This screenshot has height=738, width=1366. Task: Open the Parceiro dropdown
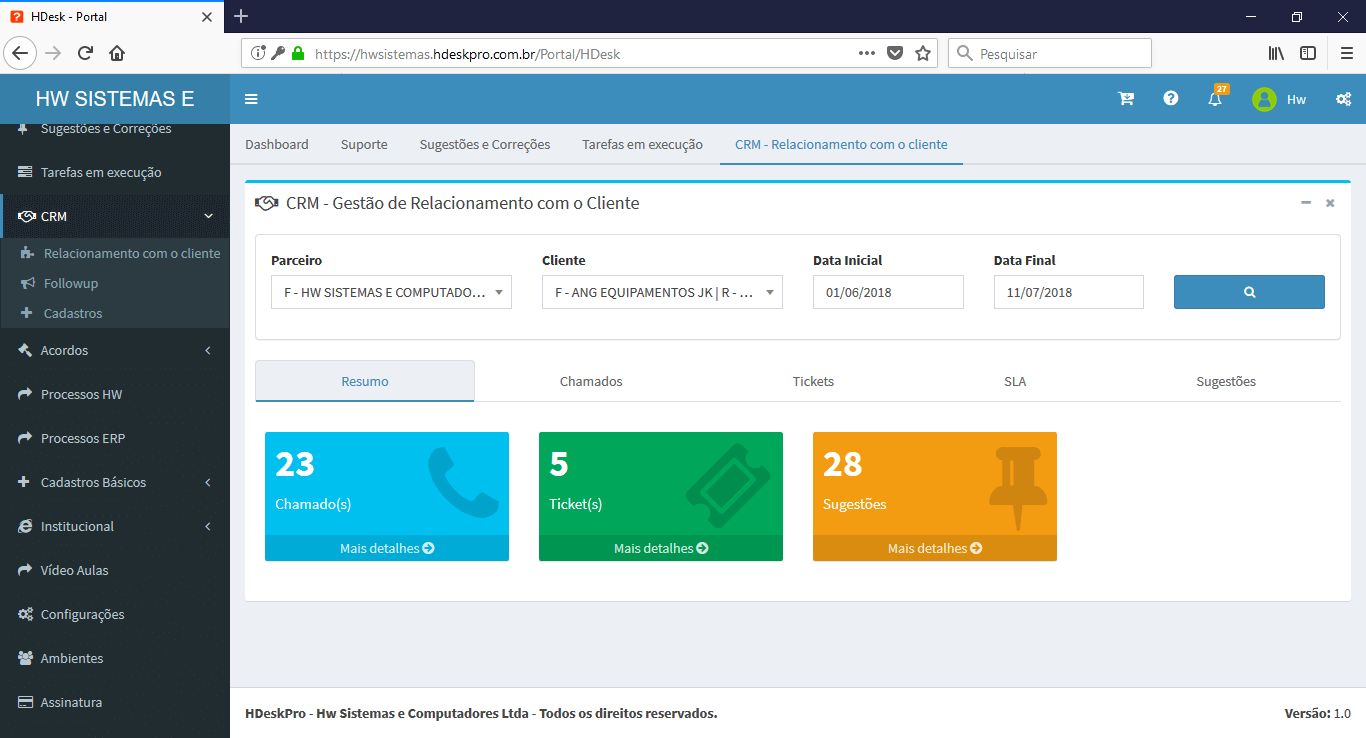pyautogui.click(x=391, y=292)
